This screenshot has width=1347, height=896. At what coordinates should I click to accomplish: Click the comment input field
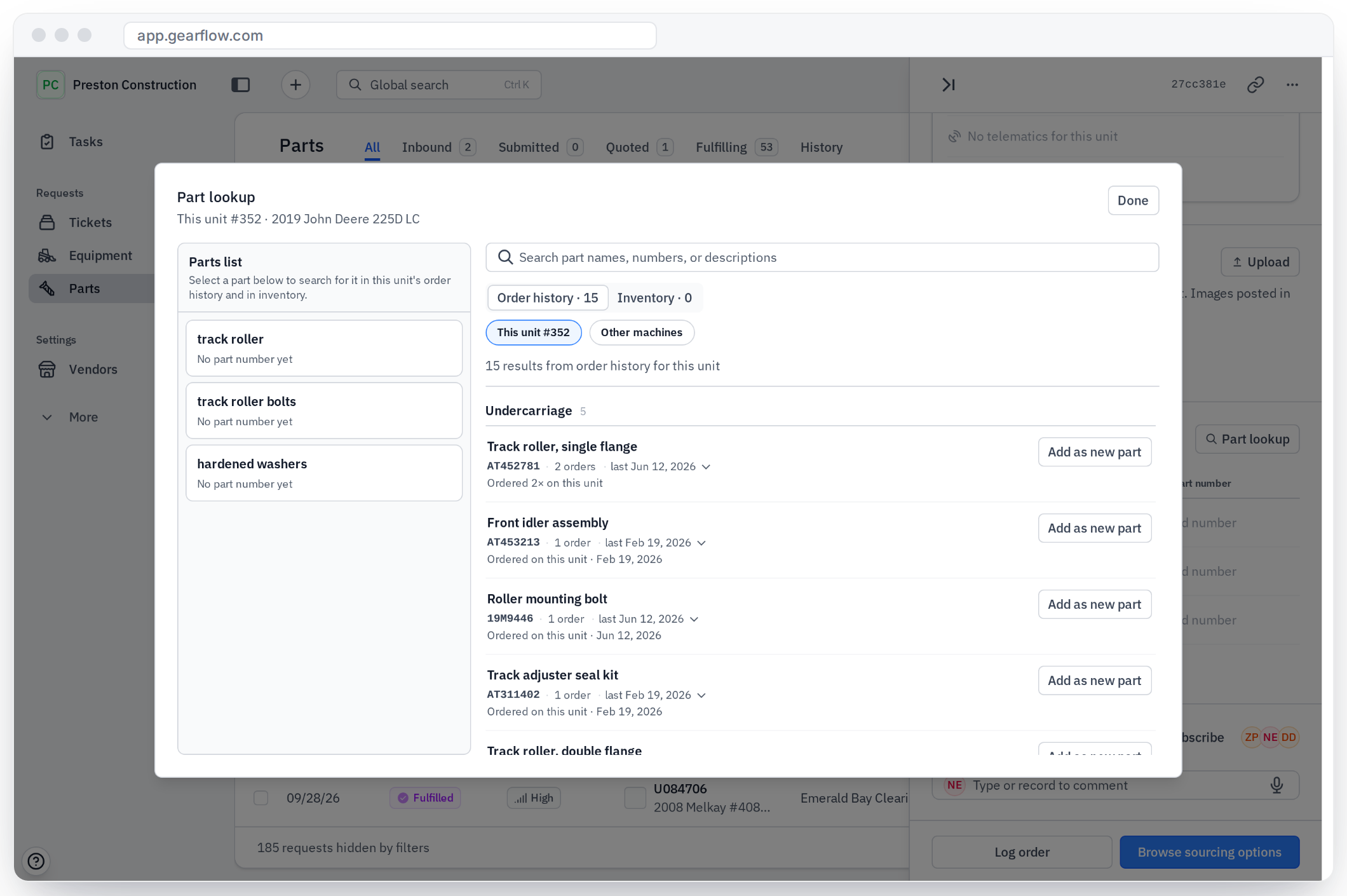1115,785
